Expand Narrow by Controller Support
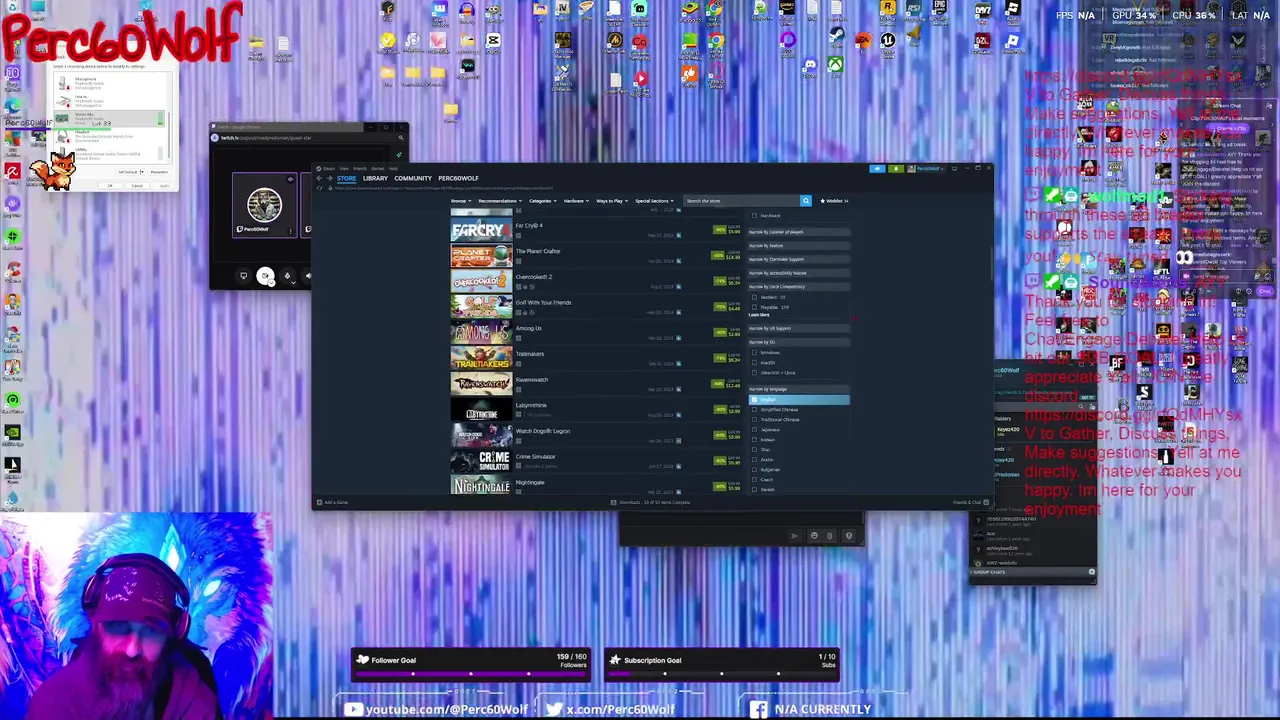1280x720 pixels. (799, 259)
